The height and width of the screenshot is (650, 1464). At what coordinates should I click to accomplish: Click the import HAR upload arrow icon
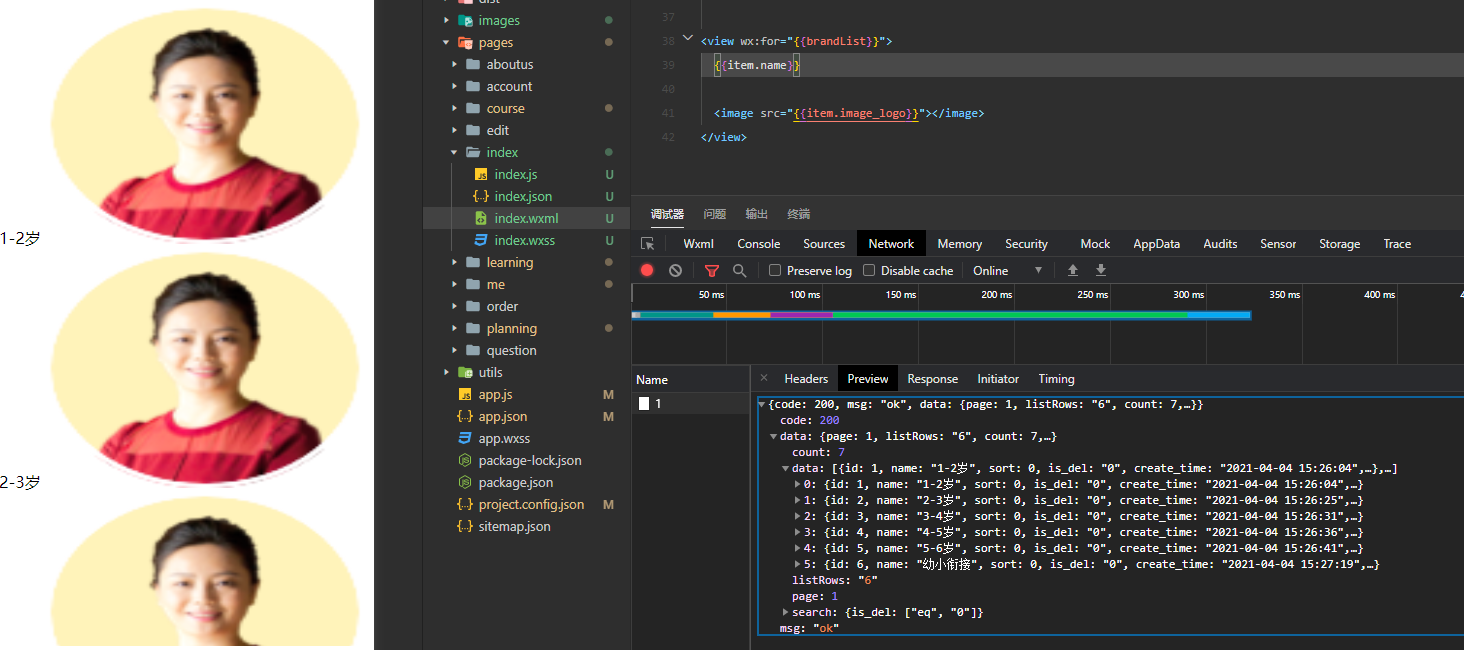pyautogui.click(x=1073, y=270)
